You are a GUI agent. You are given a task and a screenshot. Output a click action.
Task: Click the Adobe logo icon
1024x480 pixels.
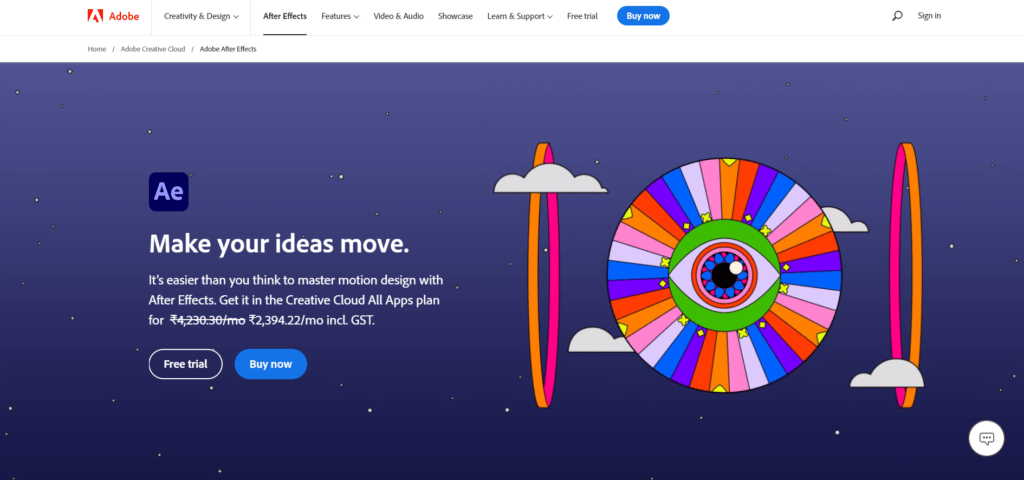(95, 16)
